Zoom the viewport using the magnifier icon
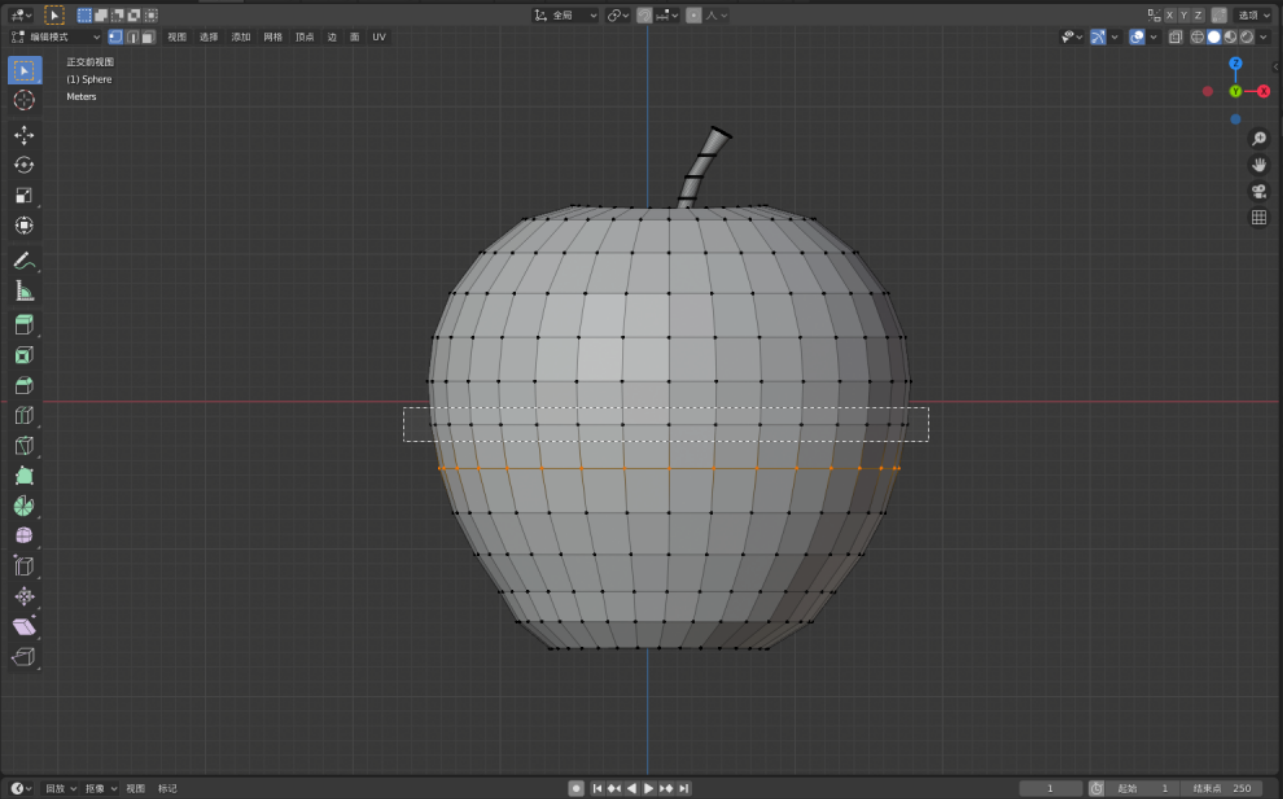This screenshot has width=1283, height=799. coord(1259,139)
